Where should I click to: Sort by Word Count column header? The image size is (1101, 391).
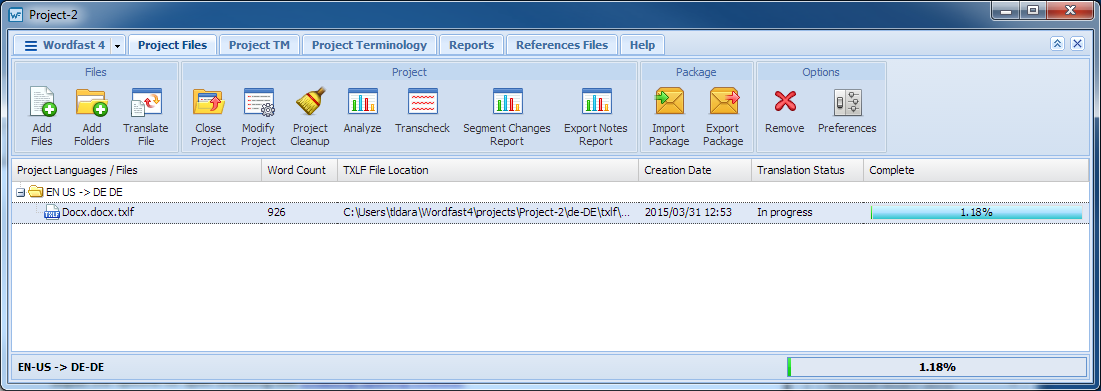[x=299, y=170]
